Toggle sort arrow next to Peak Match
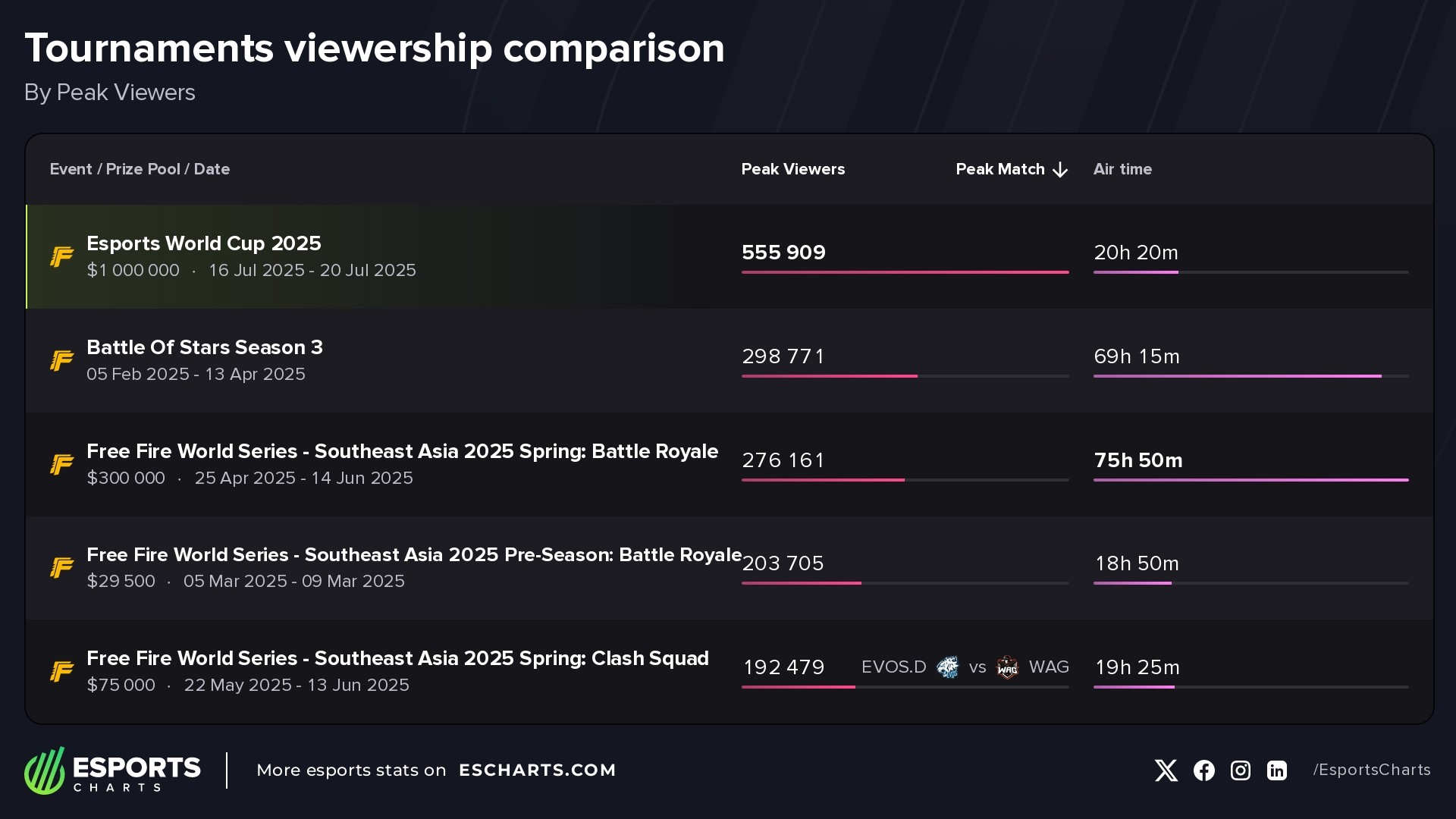The image size is (1456, 819). [x=1060, y=170]
